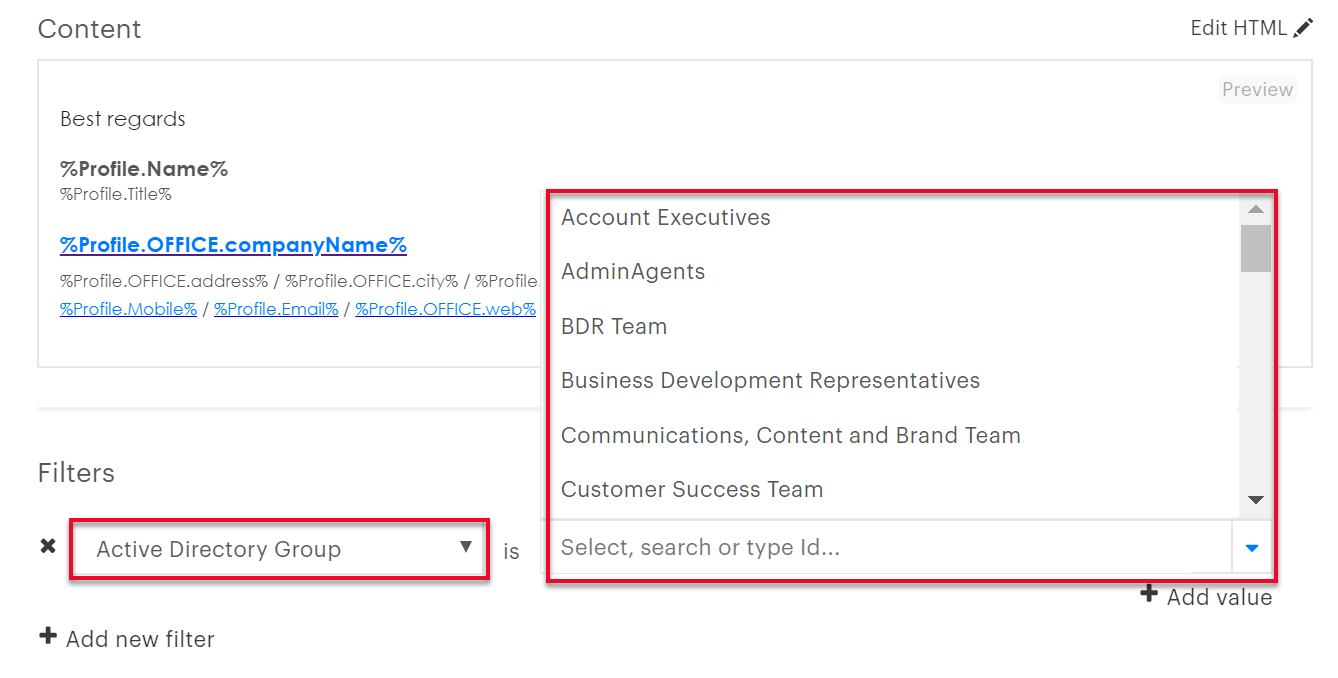Select Business Development Representatives option
The image size is (1338, 678).
click(770, 380)
